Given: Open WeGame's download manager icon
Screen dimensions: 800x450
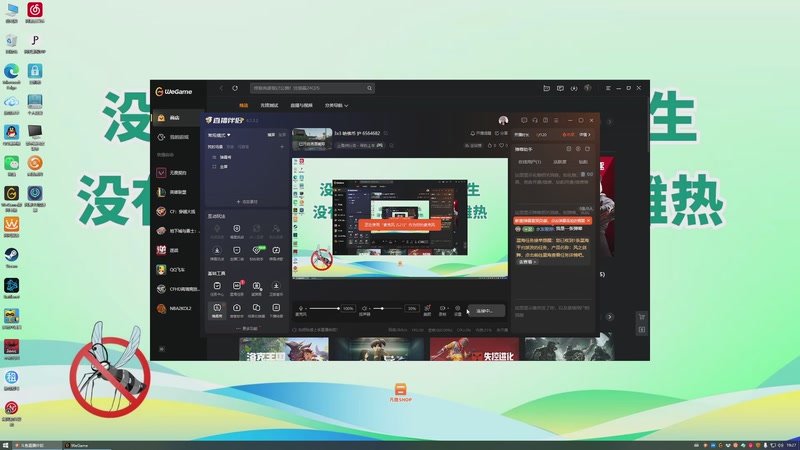Looking at the screenshot, I should 574,88.
